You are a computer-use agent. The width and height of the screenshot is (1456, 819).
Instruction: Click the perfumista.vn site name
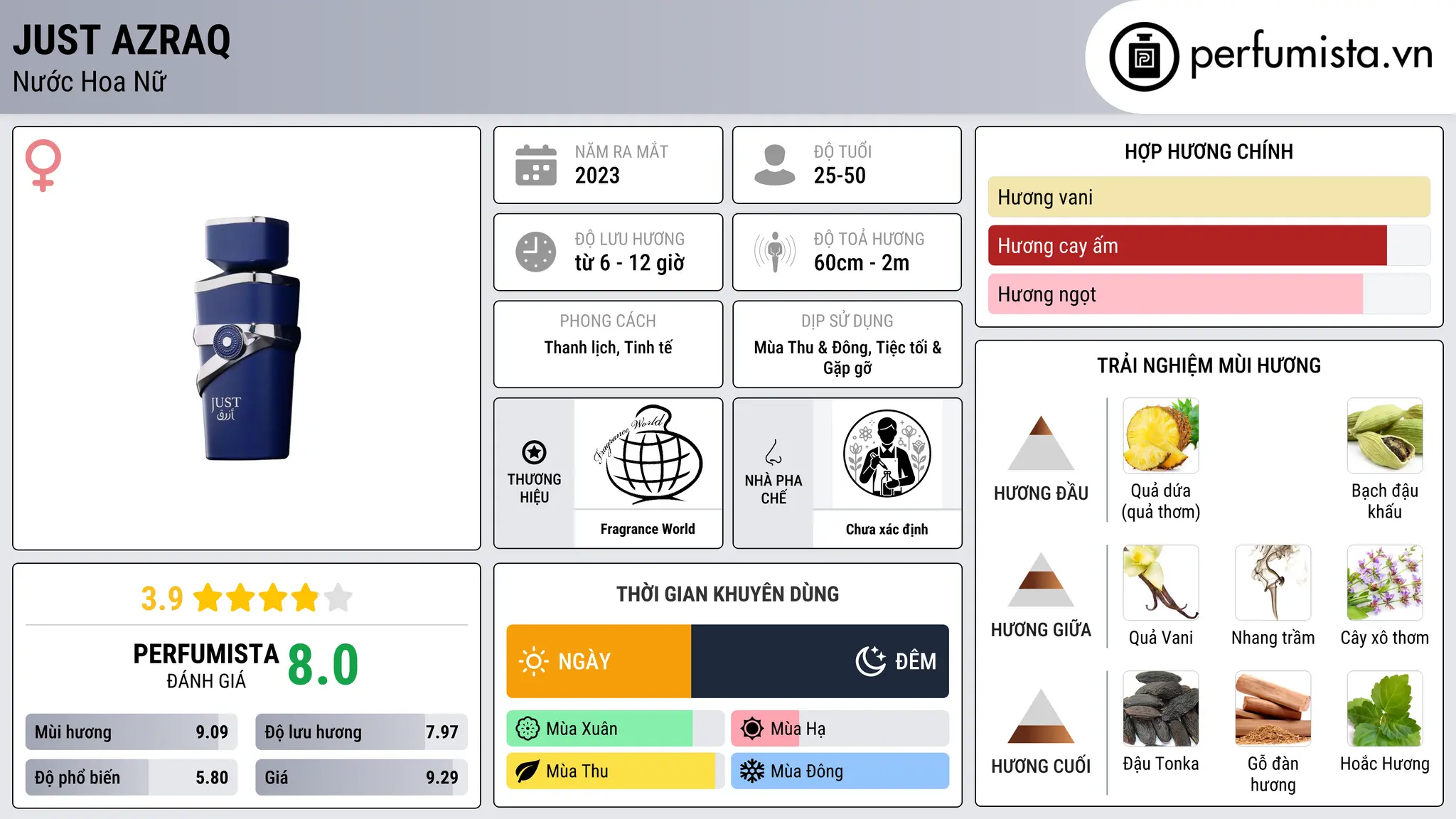click(1311, 55)
